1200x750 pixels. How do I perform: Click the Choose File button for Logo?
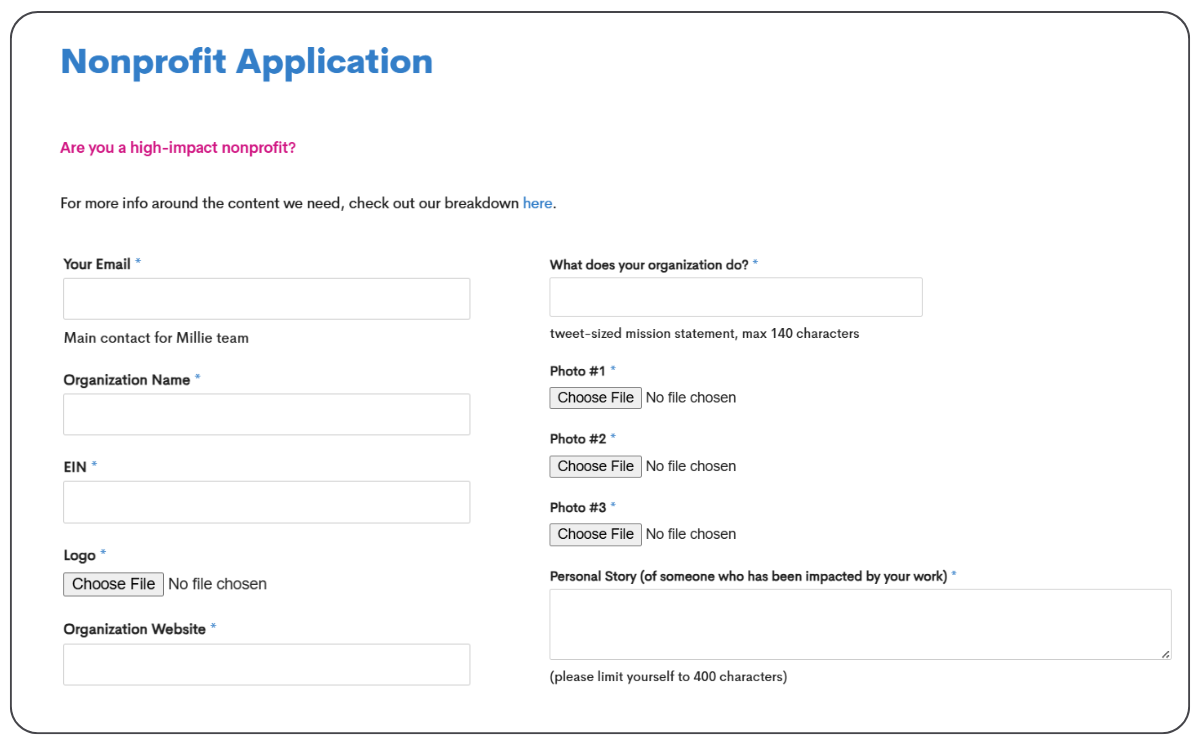click(x=113, y=584)
